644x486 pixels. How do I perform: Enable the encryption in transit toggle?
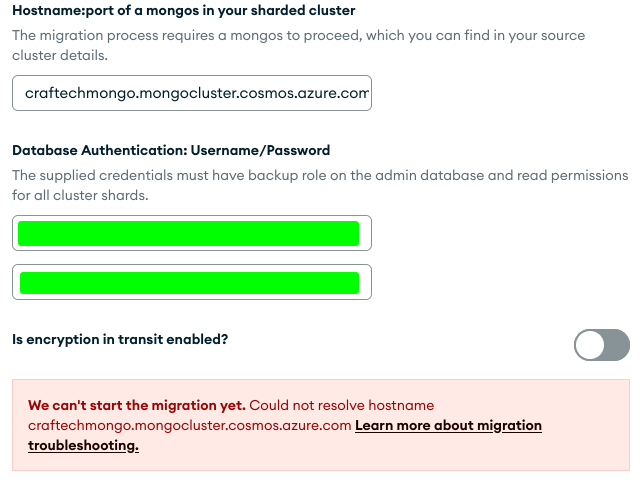[601, 345]
